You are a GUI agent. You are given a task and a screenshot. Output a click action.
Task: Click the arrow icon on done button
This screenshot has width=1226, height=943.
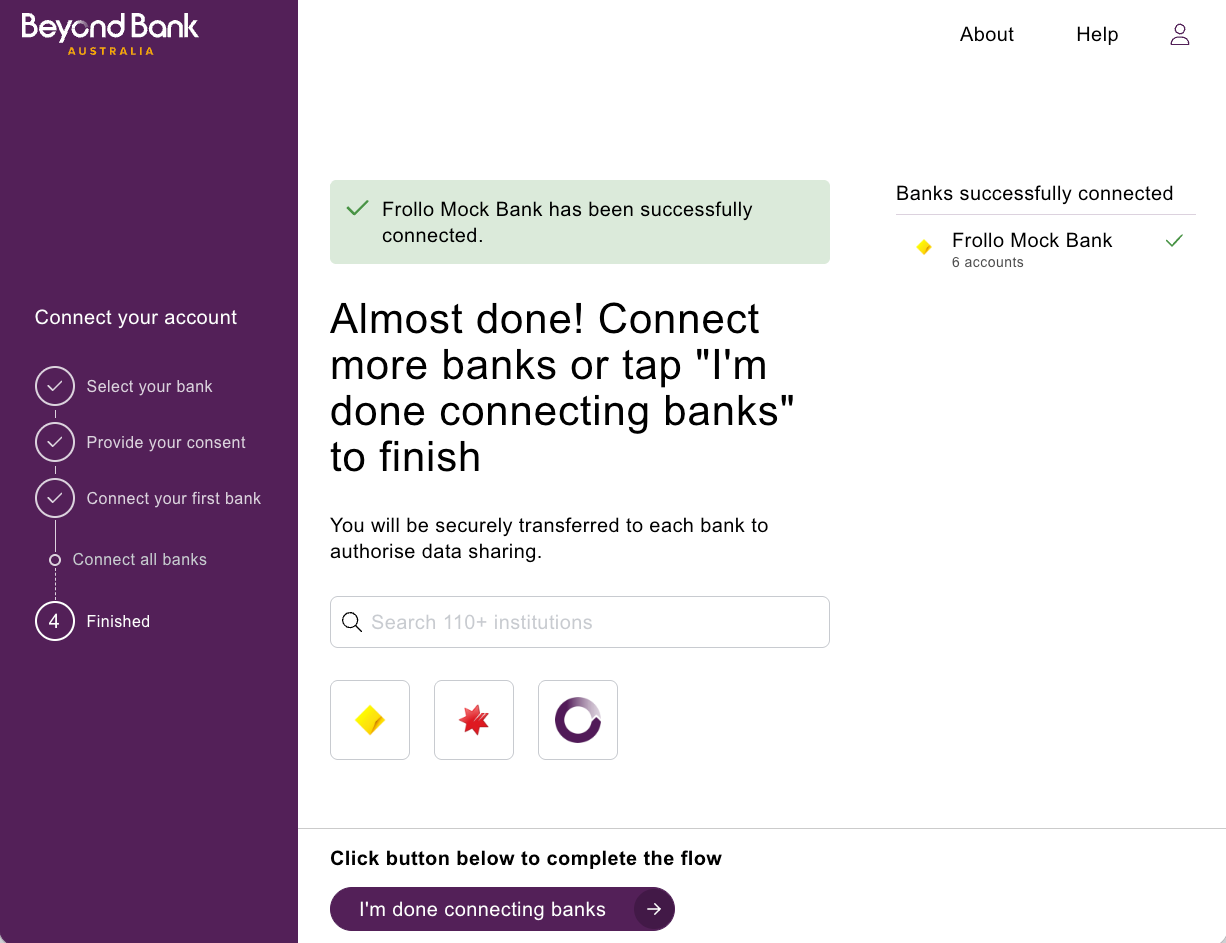(x=653, y=909)
